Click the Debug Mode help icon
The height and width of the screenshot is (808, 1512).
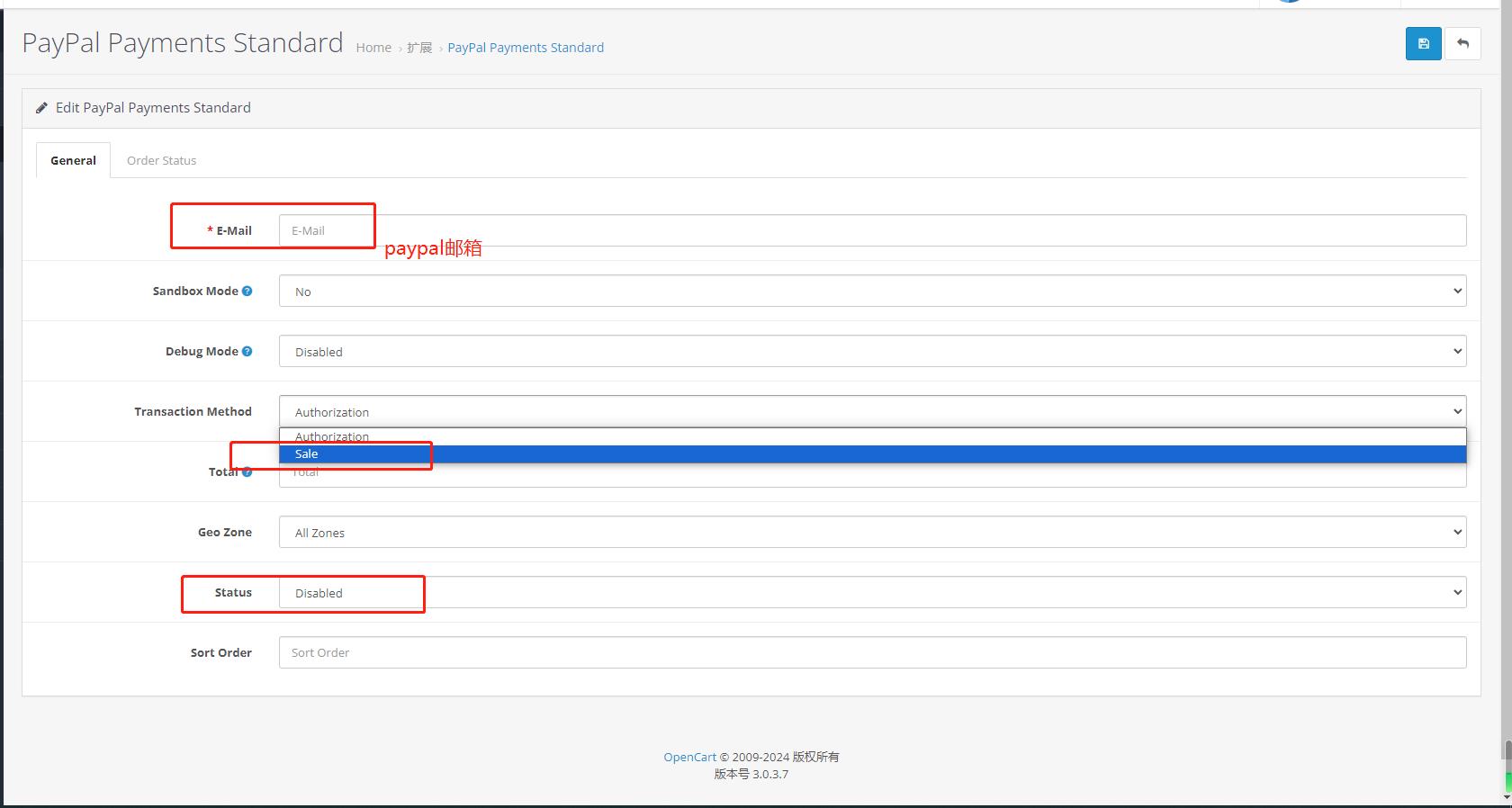(x=247, y=352)
